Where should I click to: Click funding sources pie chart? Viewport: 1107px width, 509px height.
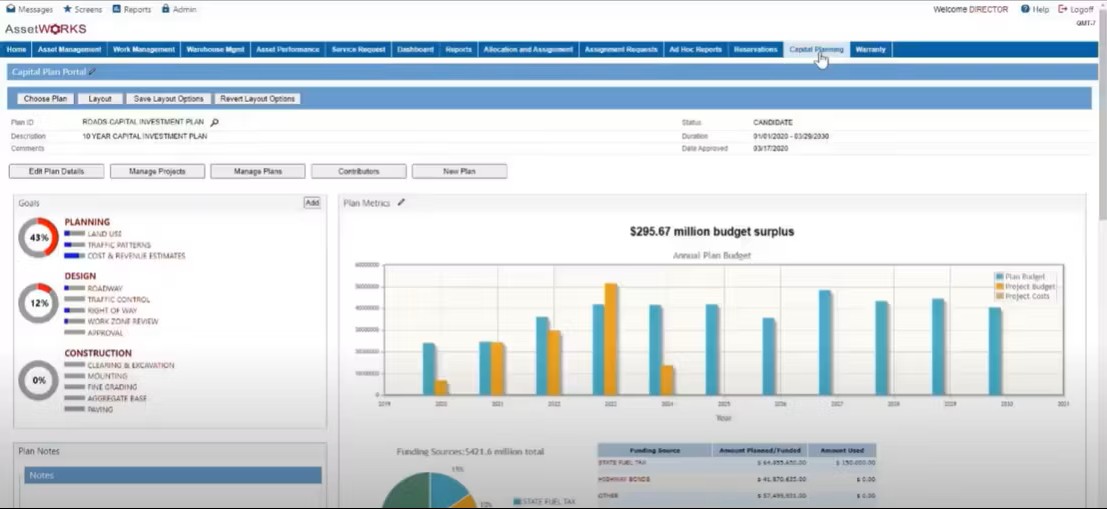[429, 491]
